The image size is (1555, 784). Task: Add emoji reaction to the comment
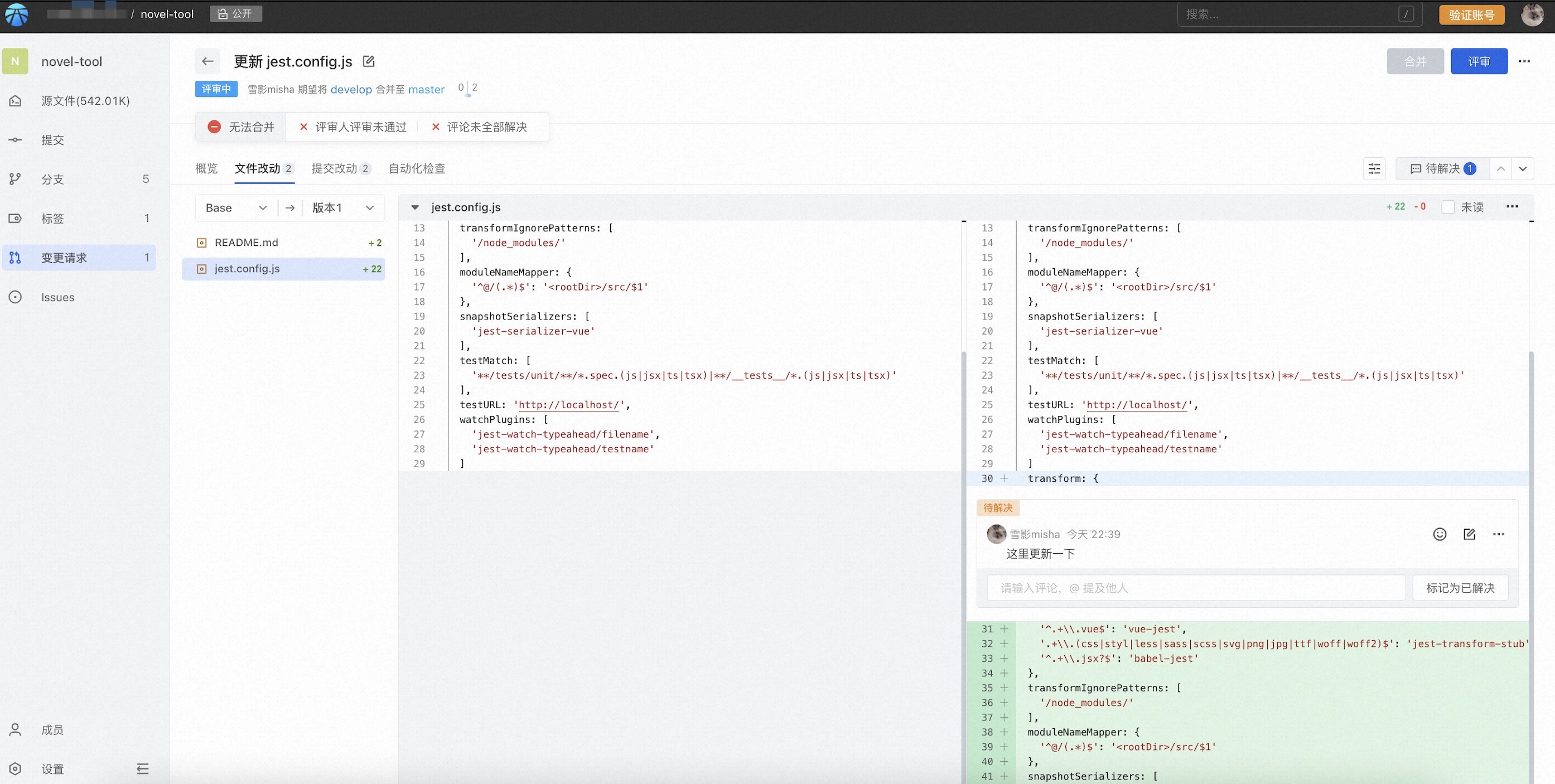[1440, 534]
